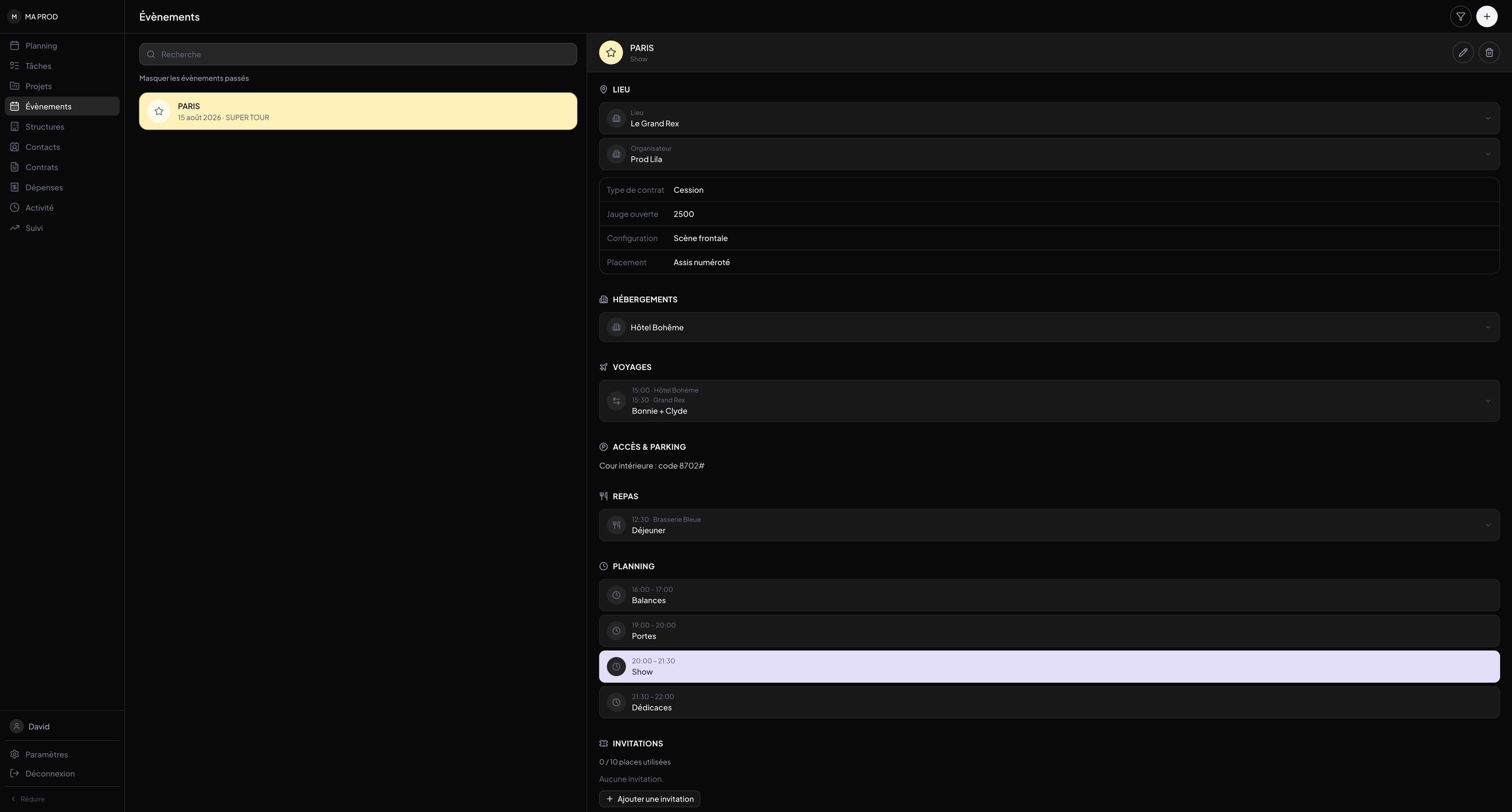Expand the Le Grand Rex lieu chevron
Image resolution: width=1512 pixels, height=812 pixels.
1487,118
